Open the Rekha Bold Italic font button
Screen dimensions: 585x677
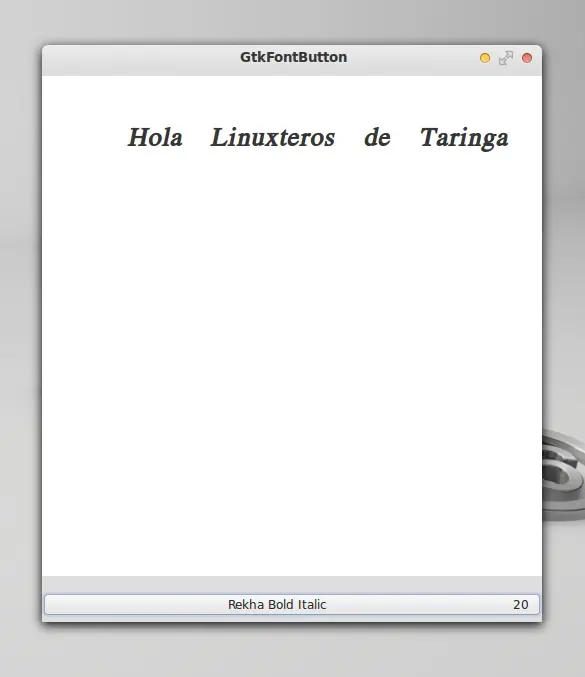[292, 604]
